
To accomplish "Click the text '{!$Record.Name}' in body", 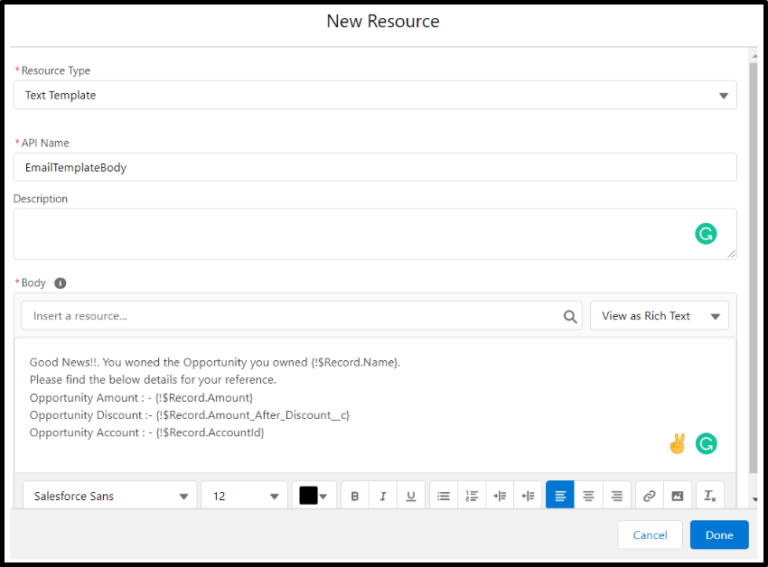I will tap(355, 362).
